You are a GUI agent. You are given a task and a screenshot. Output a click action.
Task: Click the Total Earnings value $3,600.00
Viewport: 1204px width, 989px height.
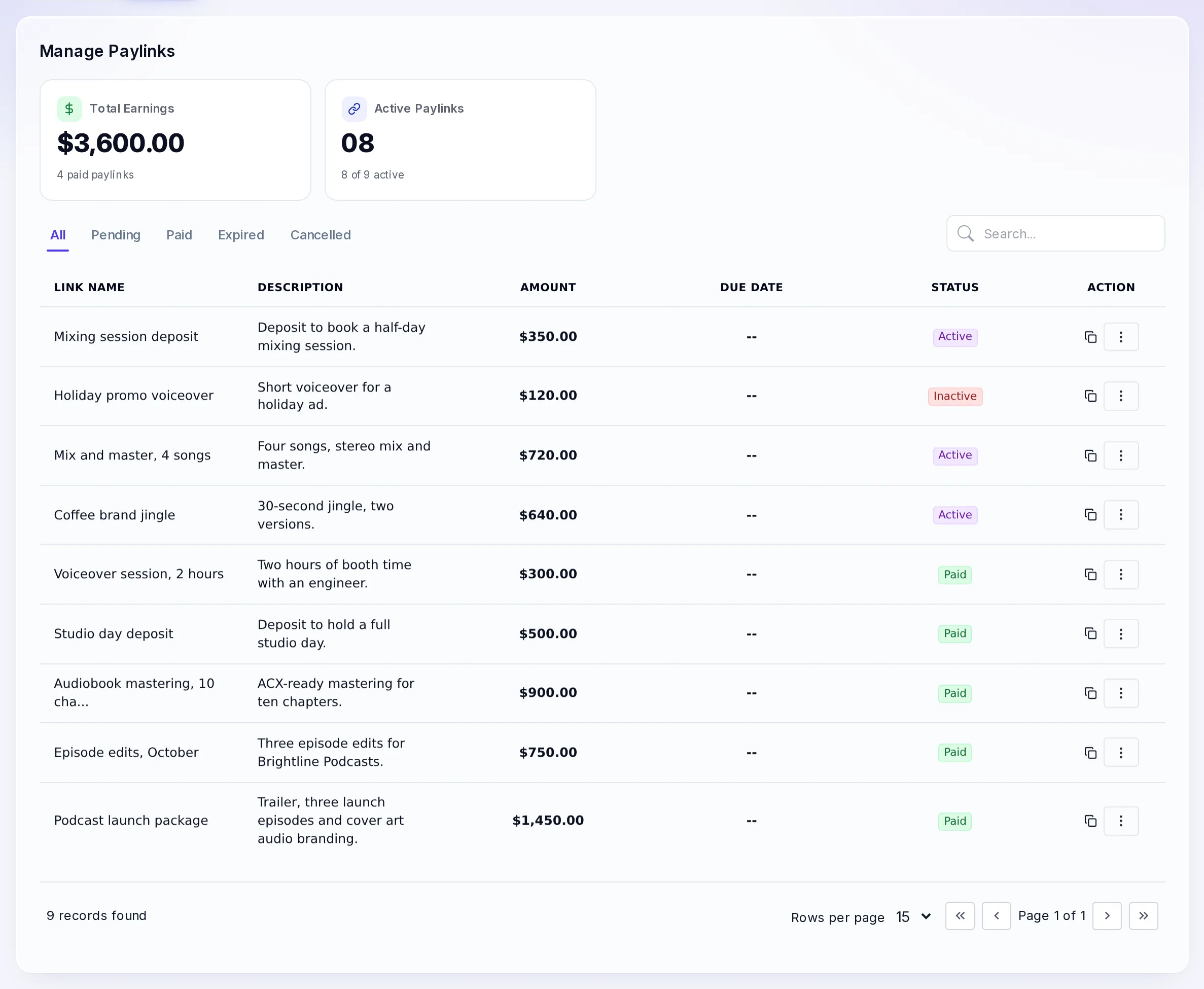click(x=121, y=143)
